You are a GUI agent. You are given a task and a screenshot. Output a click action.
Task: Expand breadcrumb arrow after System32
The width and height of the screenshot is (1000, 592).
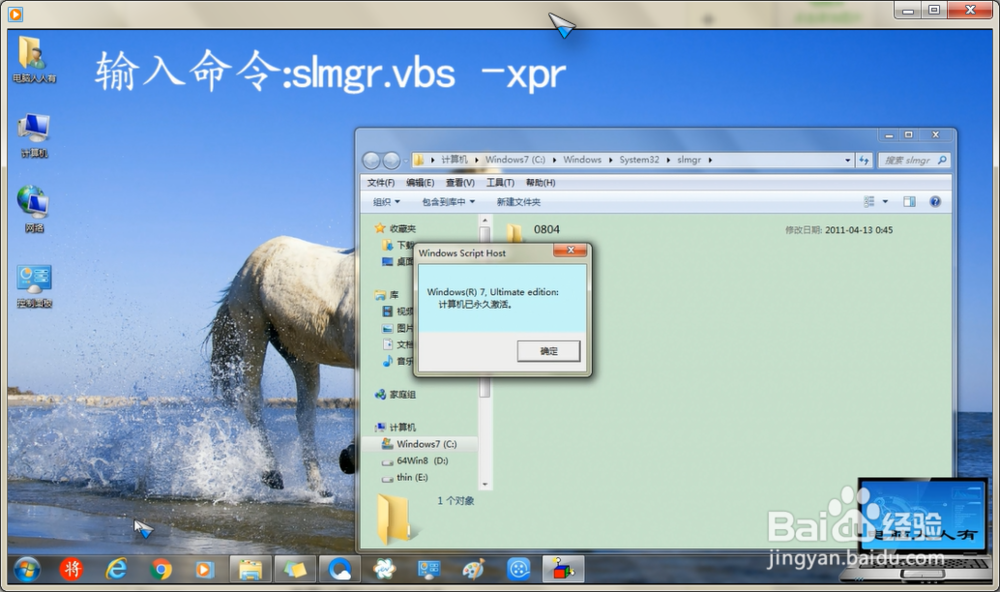[x=668, y=160]
